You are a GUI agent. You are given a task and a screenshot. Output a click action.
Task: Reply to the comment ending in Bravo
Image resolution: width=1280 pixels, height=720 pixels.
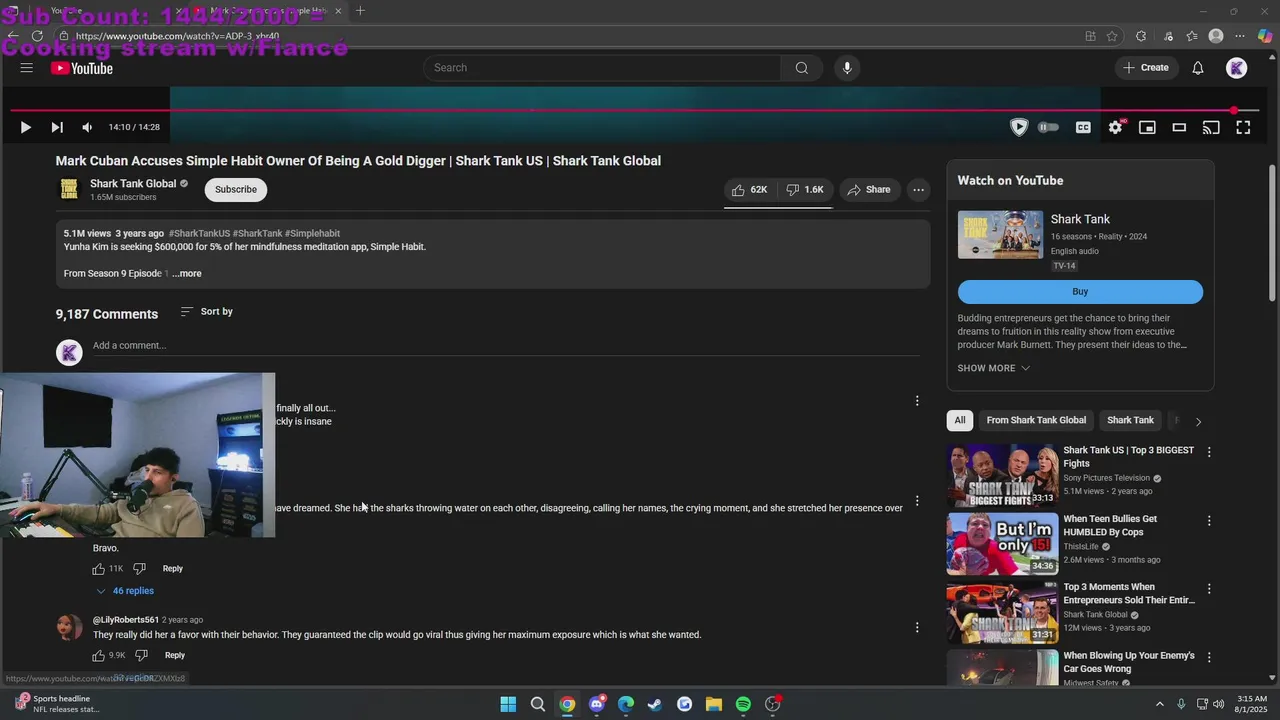tap(173, 569)
